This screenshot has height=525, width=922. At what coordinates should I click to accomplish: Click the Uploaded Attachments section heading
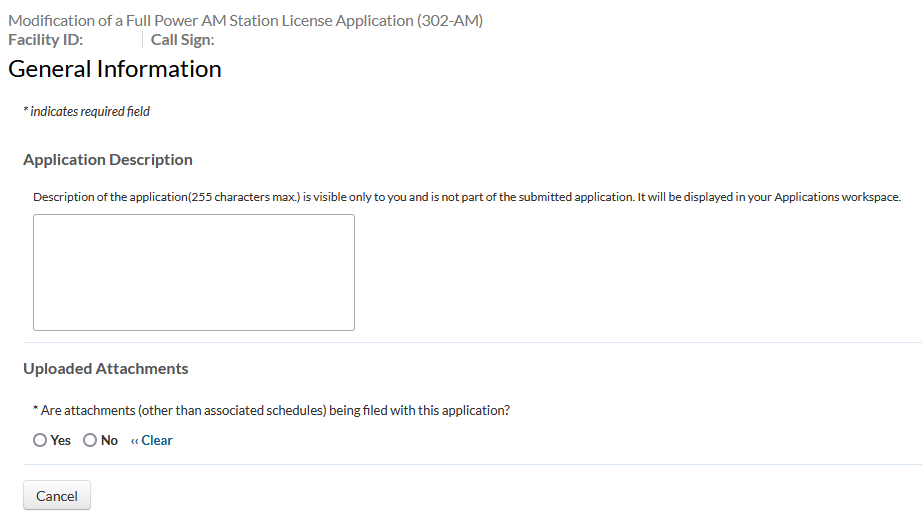106,369
